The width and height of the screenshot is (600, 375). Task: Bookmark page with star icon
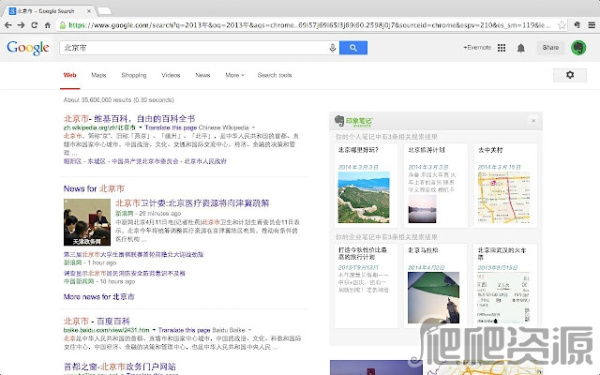click(561, 25)
